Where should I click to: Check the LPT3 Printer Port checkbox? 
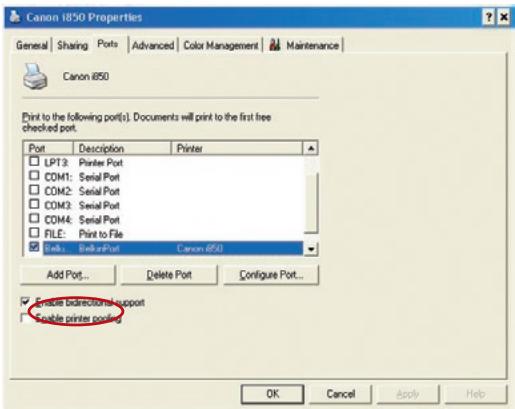coord(34,161)
